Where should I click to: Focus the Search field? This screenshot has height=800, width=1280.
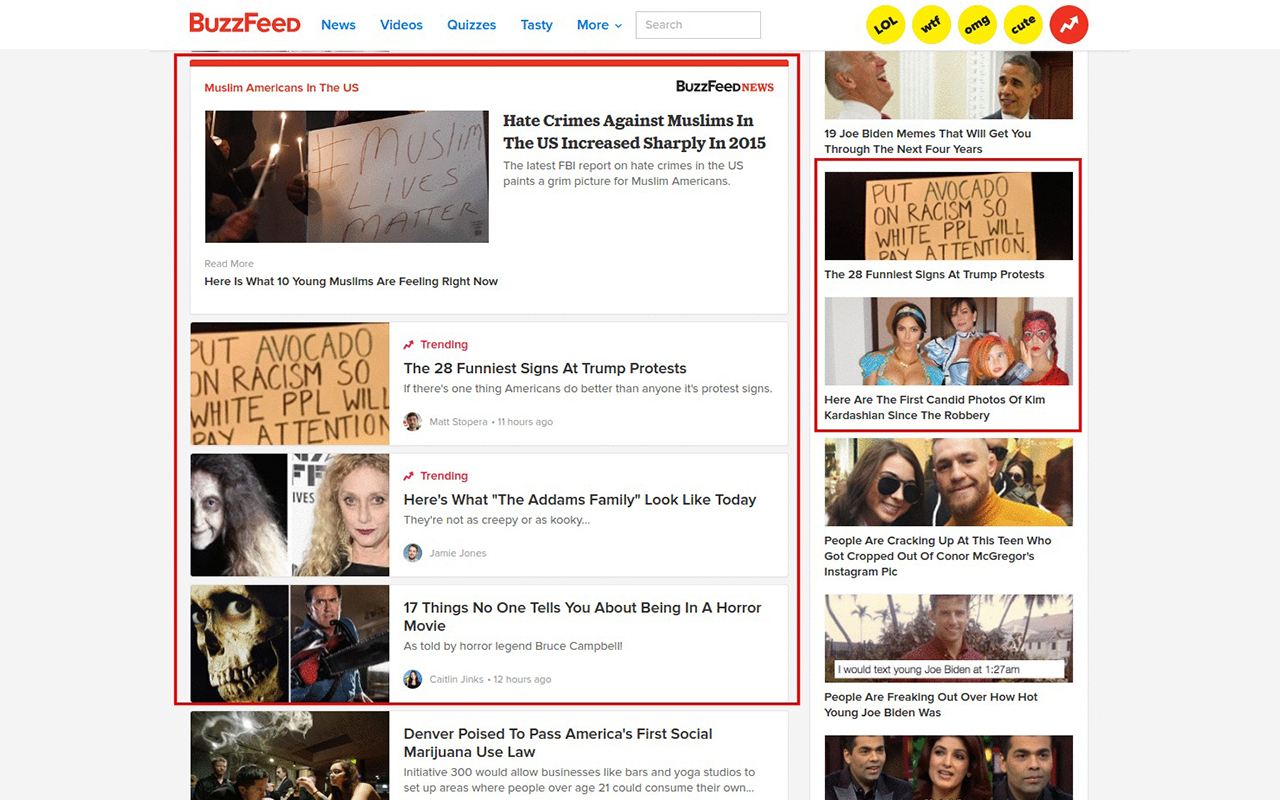click(698, 25)
